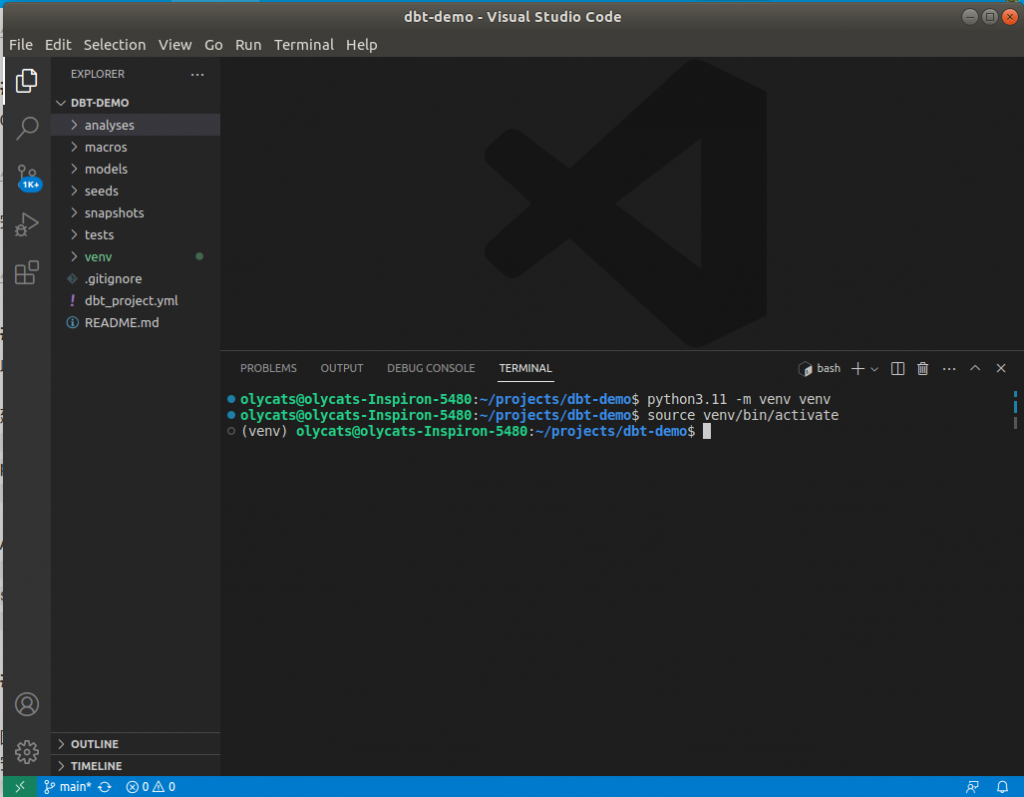
Task: Open the .gitignore file
Action: tap(135, 278)
